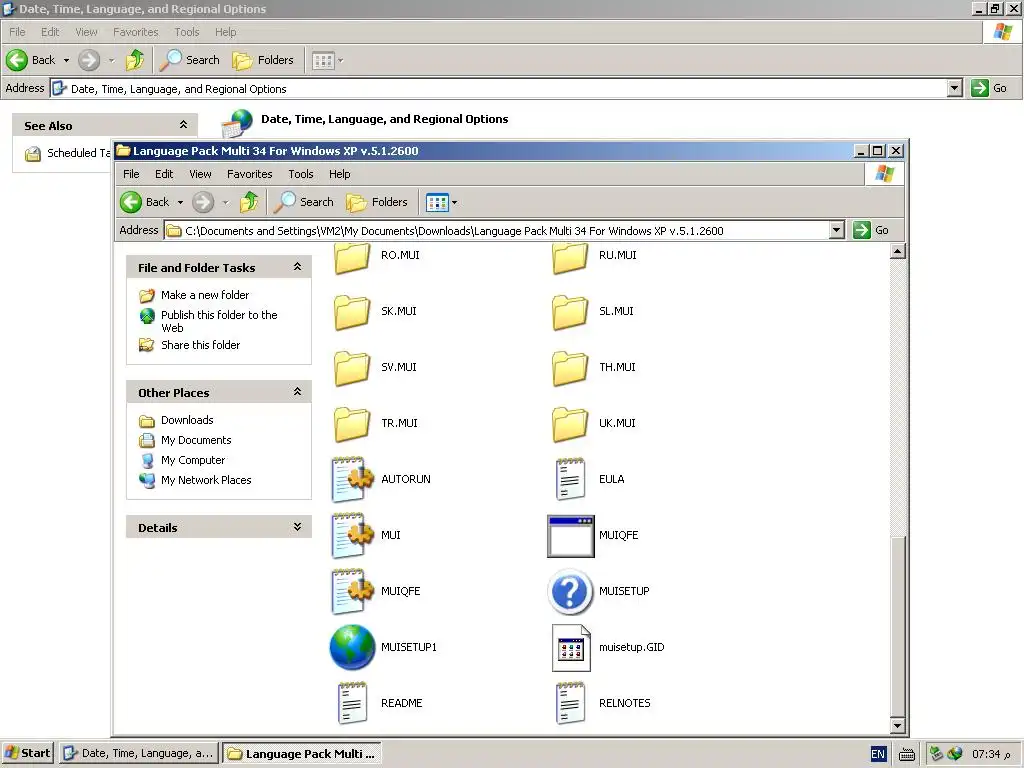Open Favorites menu in Language Pack window

[249, 174]
